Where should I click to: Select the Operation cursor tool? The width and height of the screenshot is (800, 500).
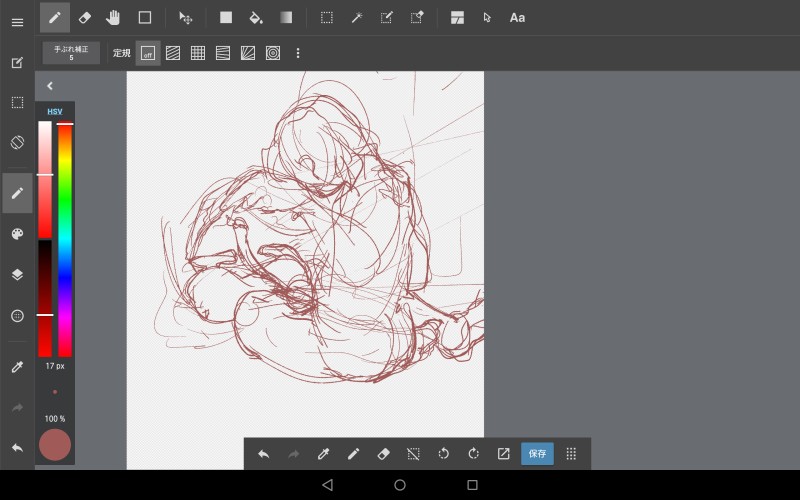tap(487, 18)
